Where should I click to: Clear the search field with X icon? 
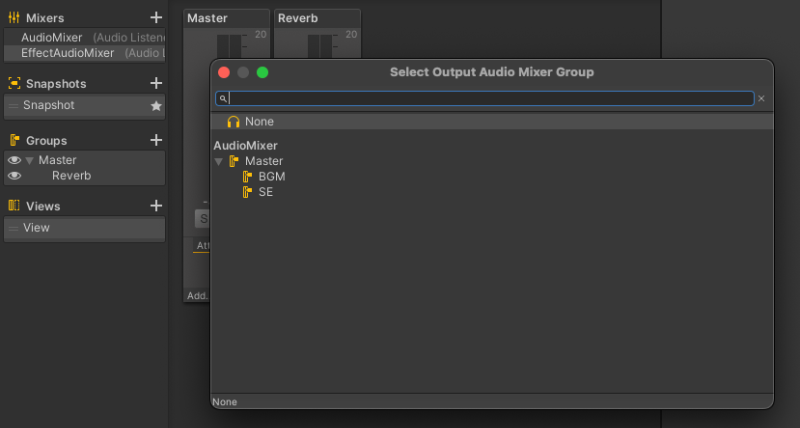coord(761,98)
